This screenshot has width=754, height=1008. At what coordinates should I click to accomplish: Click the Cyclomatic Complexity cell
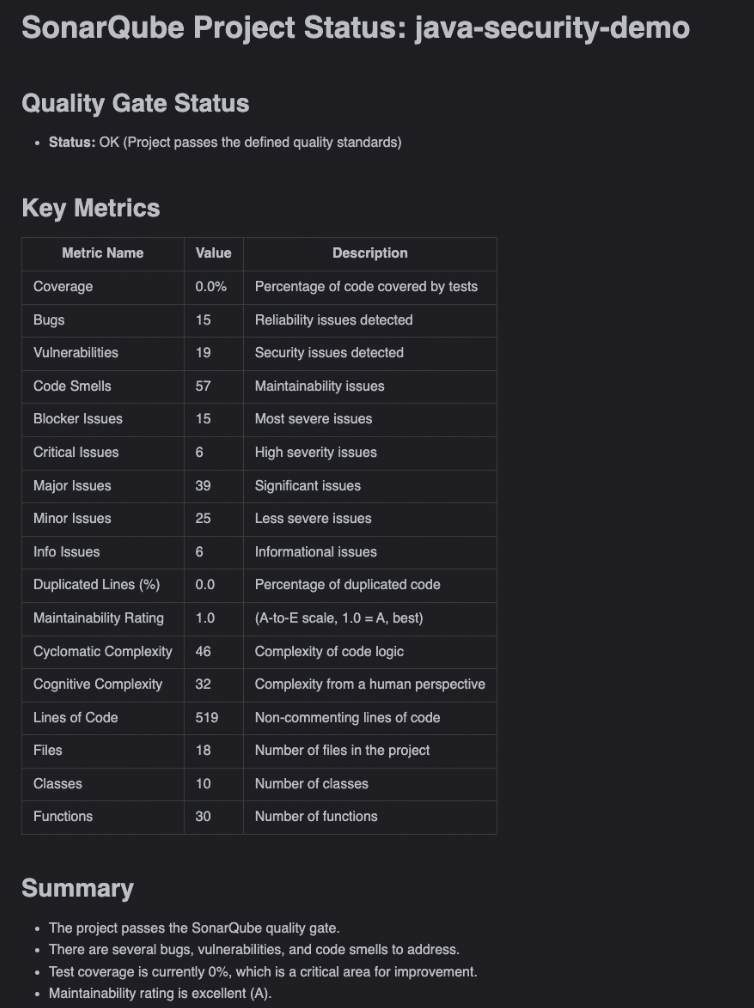[x=102, y=651]
